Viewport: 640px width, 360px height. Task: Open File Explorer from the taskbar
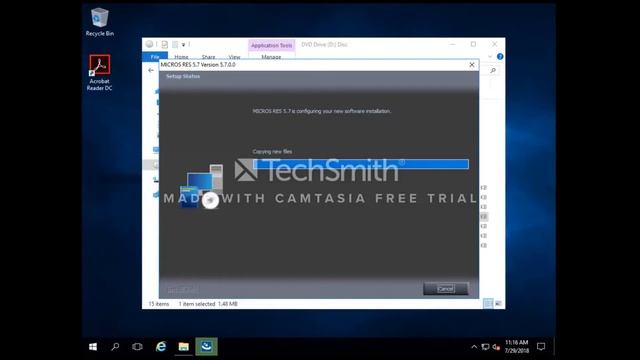click(x=184, y=347)
